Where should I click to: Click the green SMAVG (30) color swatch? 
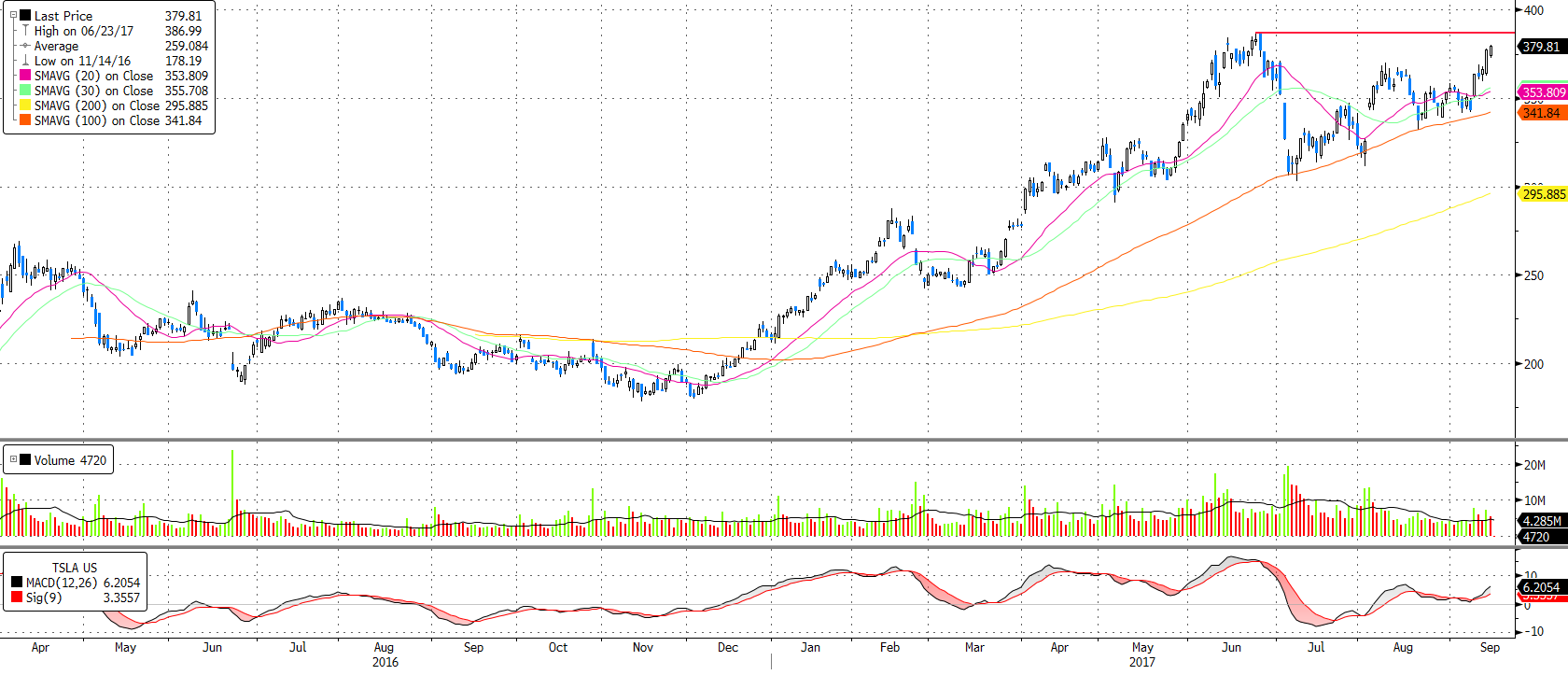[x=25, y=91]
